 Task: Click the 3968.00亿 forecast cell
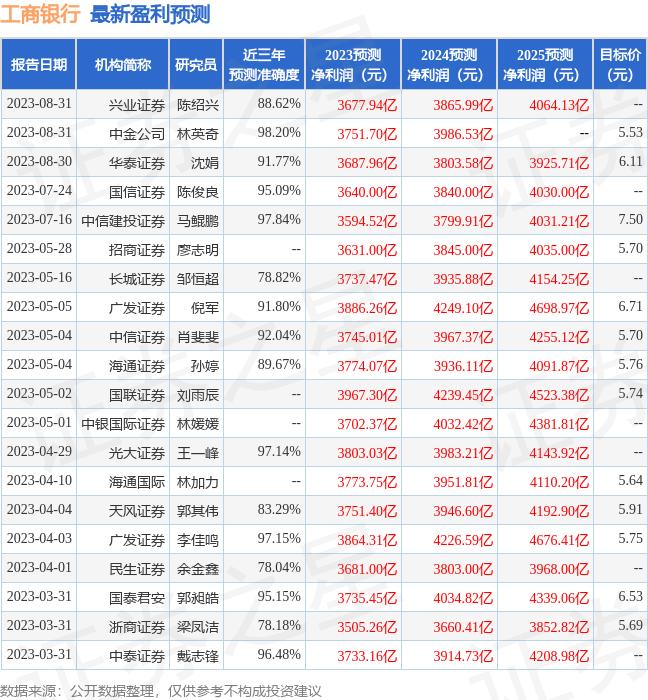pos(559,569)
